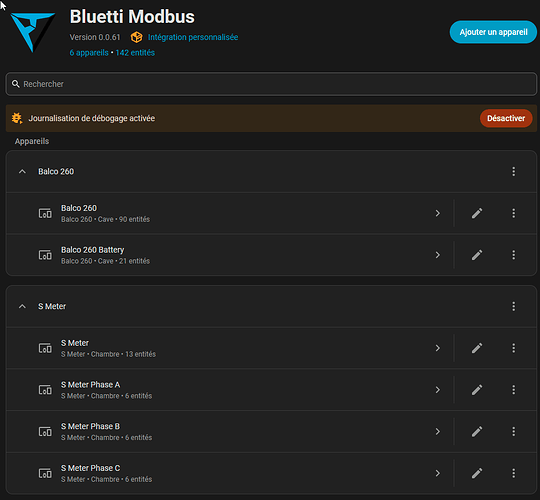Screen dimensions: 540x500
Task: Open S Meter Phase C via chevron arrow
Action: (437, 473)
